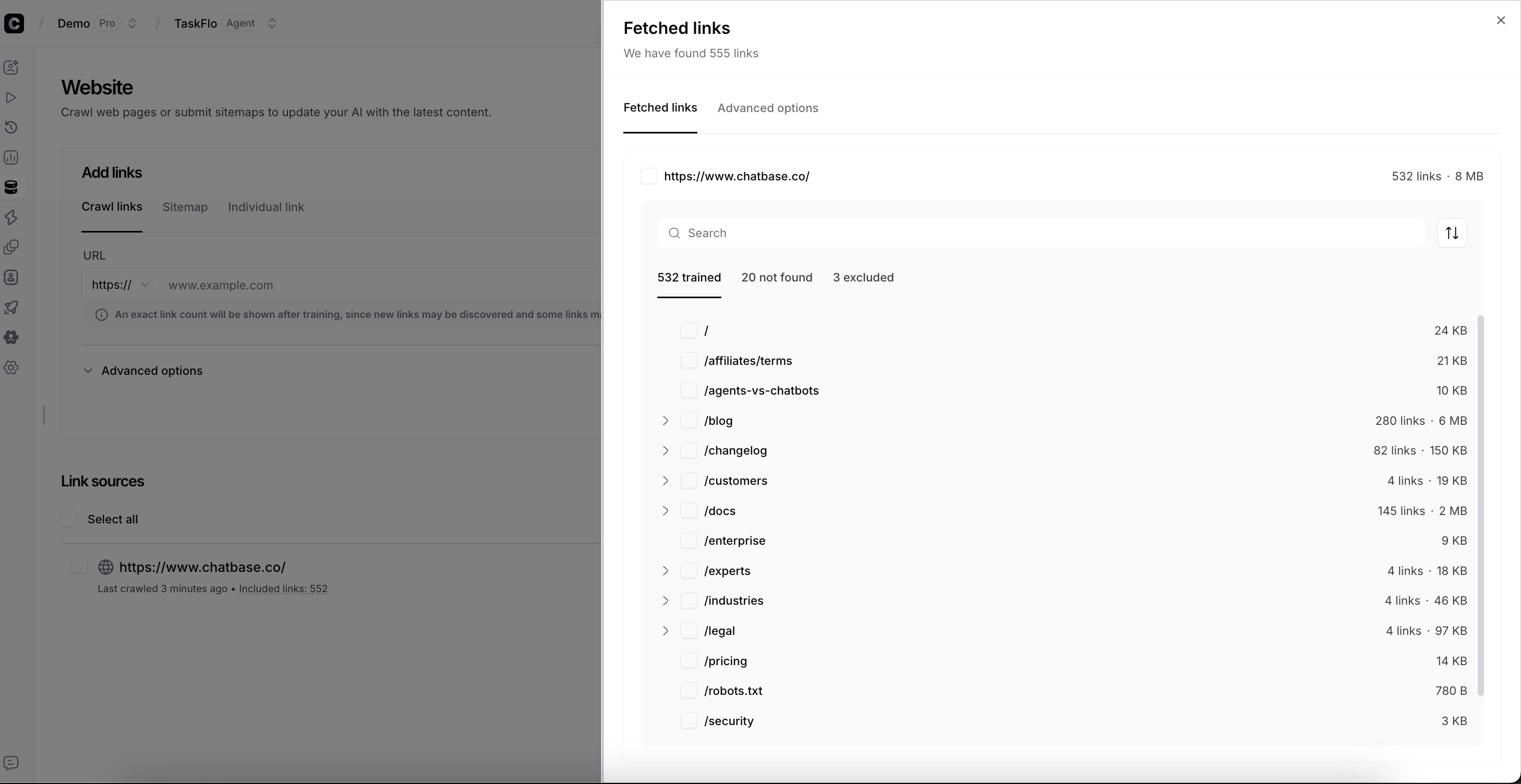Open the Sources database icon in sidebar
The height and width of the screenshot is (784, 1521).
pos(11,188)
